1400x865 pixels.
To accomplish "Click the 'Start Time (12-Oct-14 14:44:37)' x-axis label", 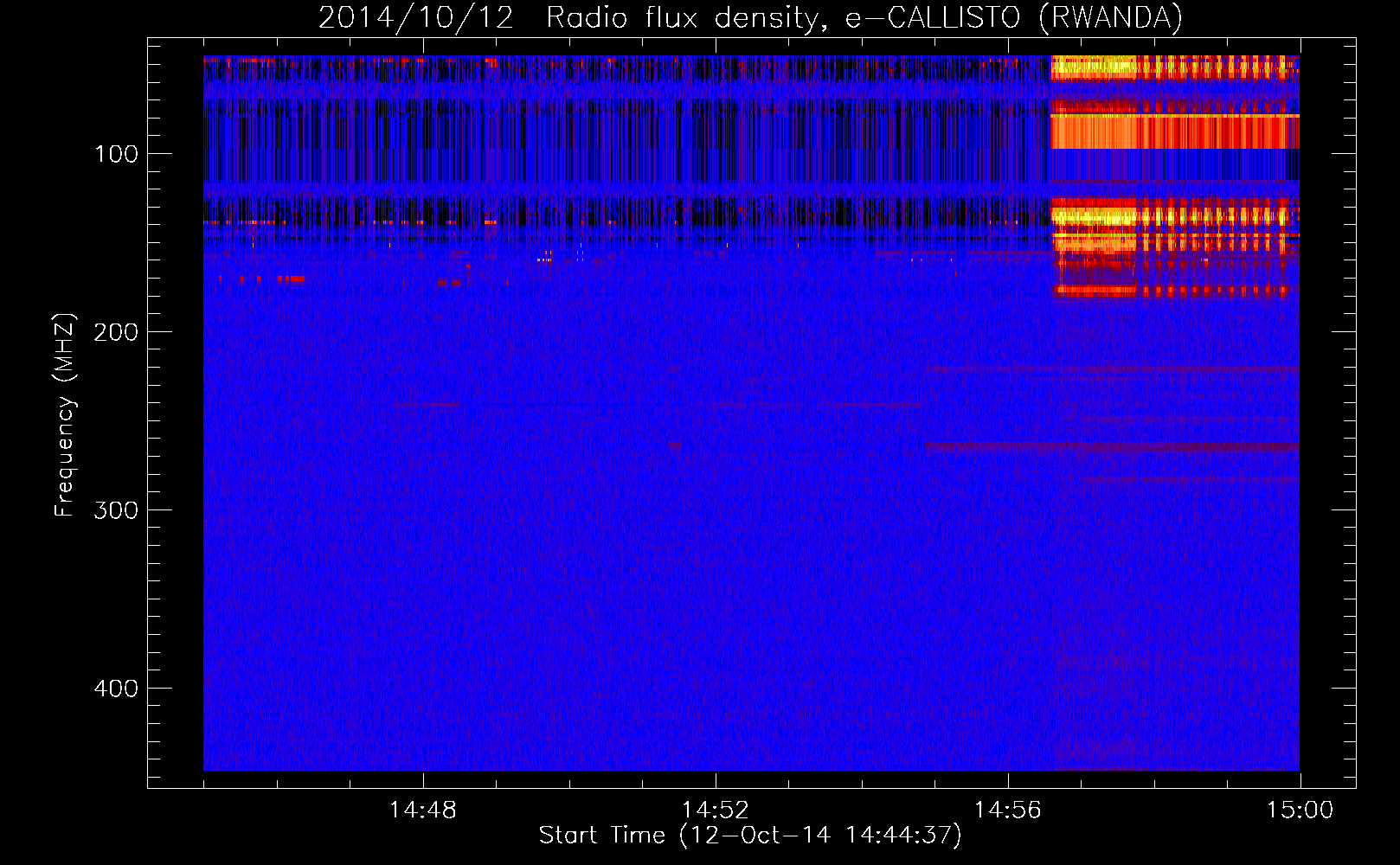I will point(750,835).
